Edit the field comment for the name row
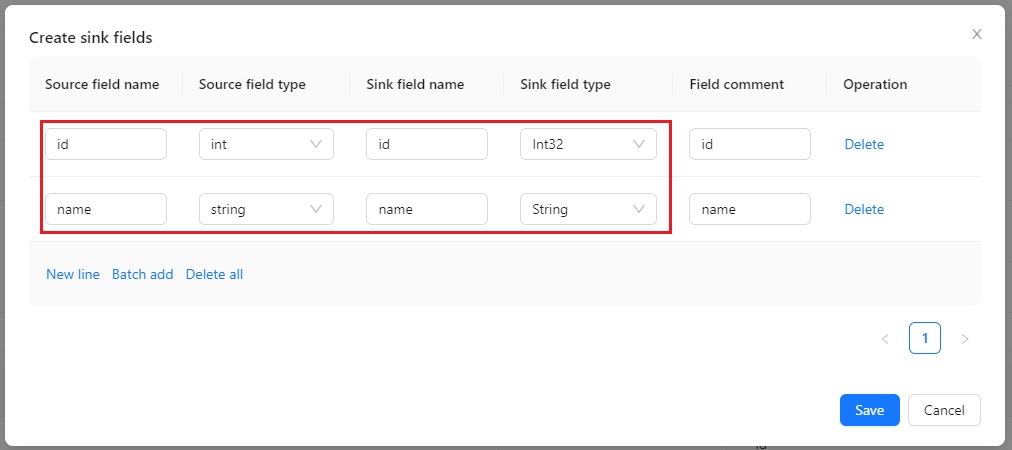 click(749, 209)
